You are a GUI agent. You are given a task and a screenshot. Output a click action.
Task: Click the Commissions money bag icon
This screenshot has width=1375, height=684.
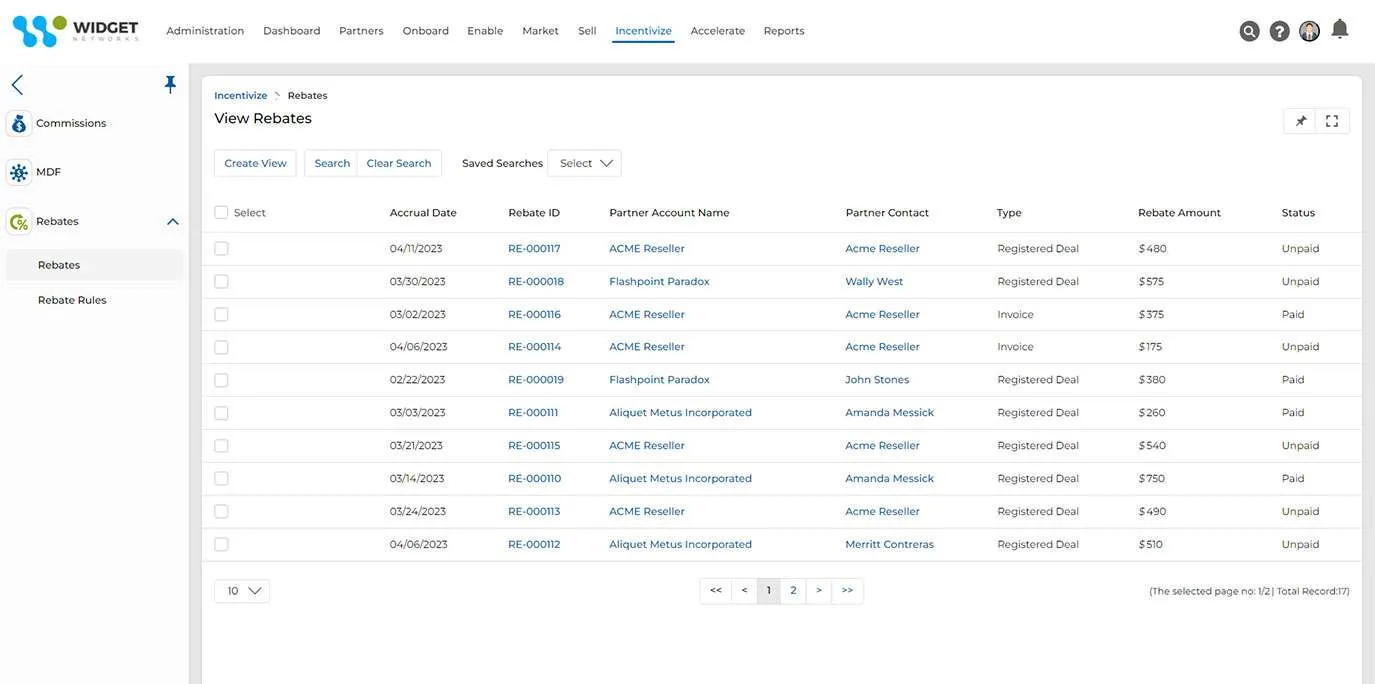(x=19, y=124)
